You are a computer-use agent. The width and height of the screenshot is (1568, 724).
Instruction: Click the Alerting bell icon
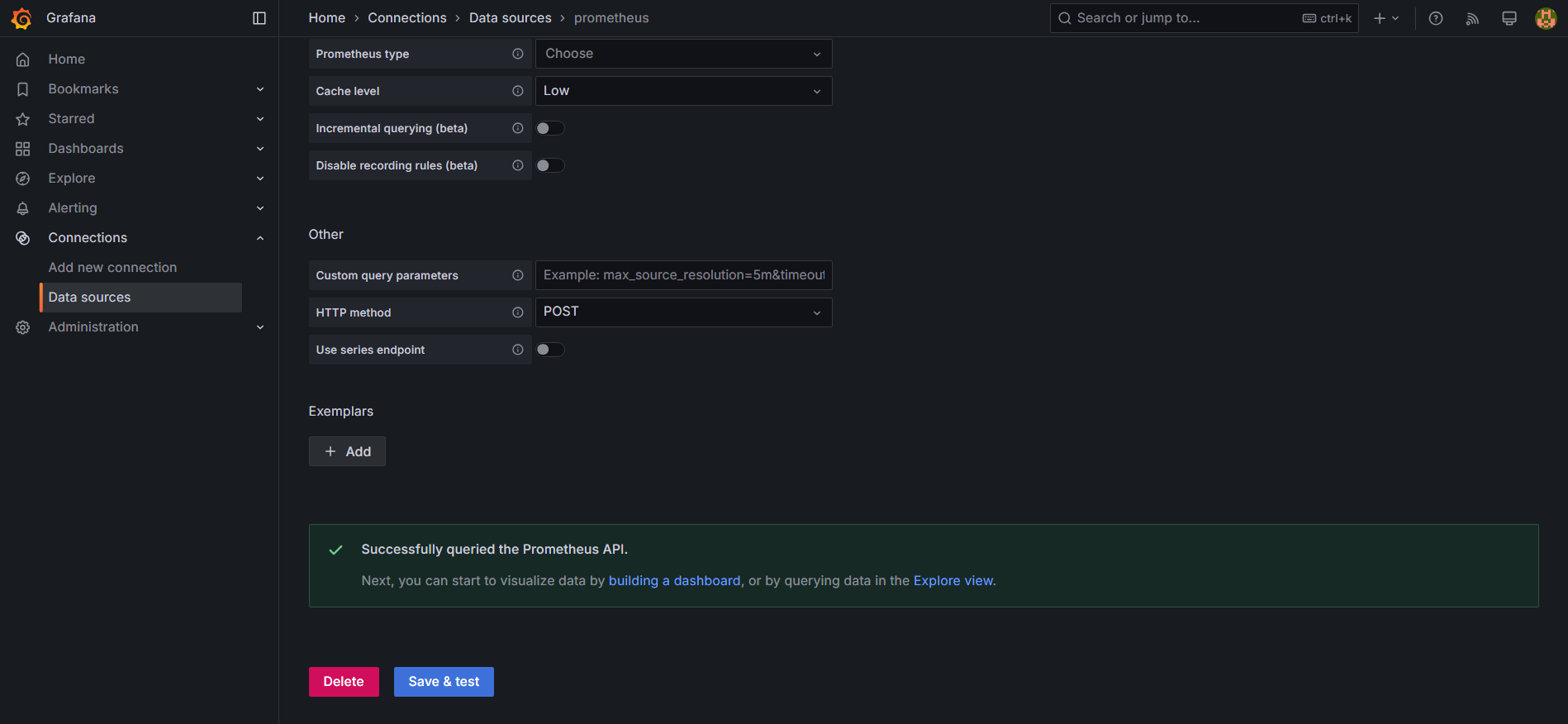(23, 208)
